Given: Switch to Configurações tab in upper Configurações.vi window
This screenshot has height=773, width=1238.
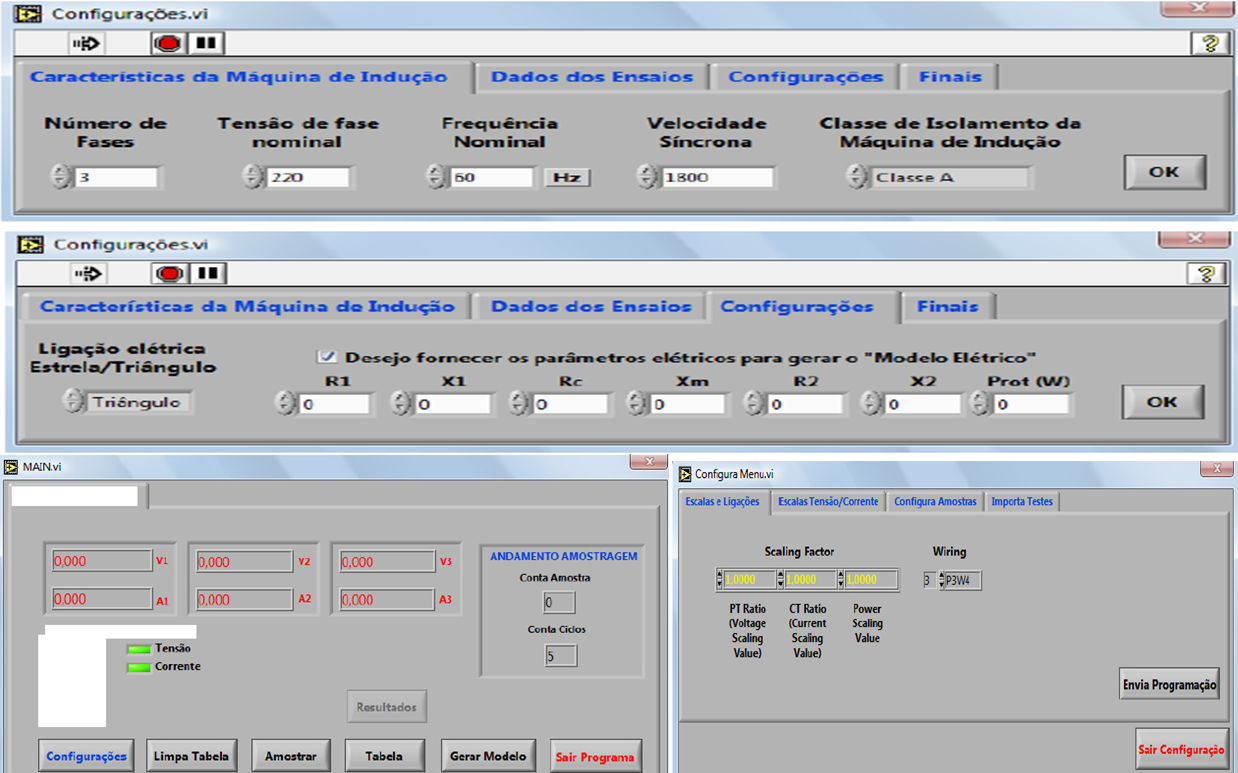Looking at the screenshot, I should tap(805, 77).
